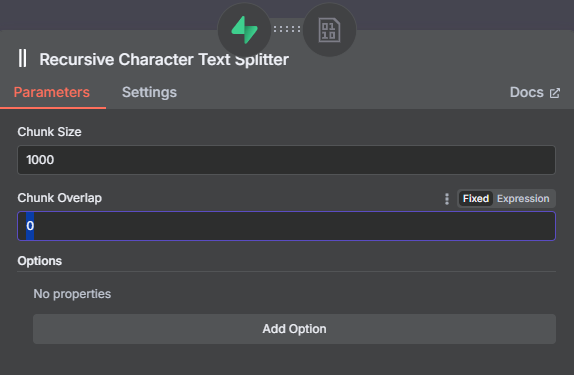Click the highlighted 0 value in Chunk Overlap

click(x=30, y=226)
